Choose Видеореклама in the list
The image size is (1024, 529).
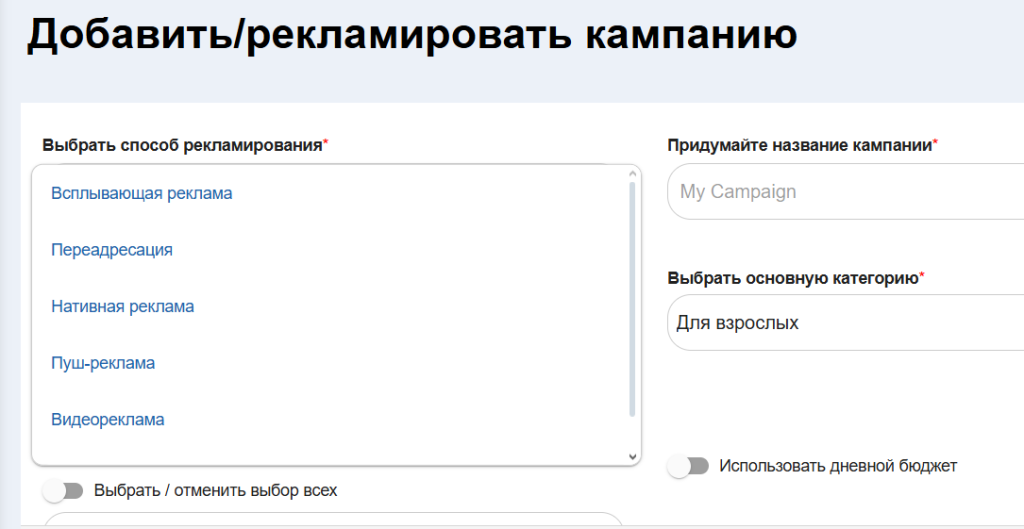[x=107, y=420]
